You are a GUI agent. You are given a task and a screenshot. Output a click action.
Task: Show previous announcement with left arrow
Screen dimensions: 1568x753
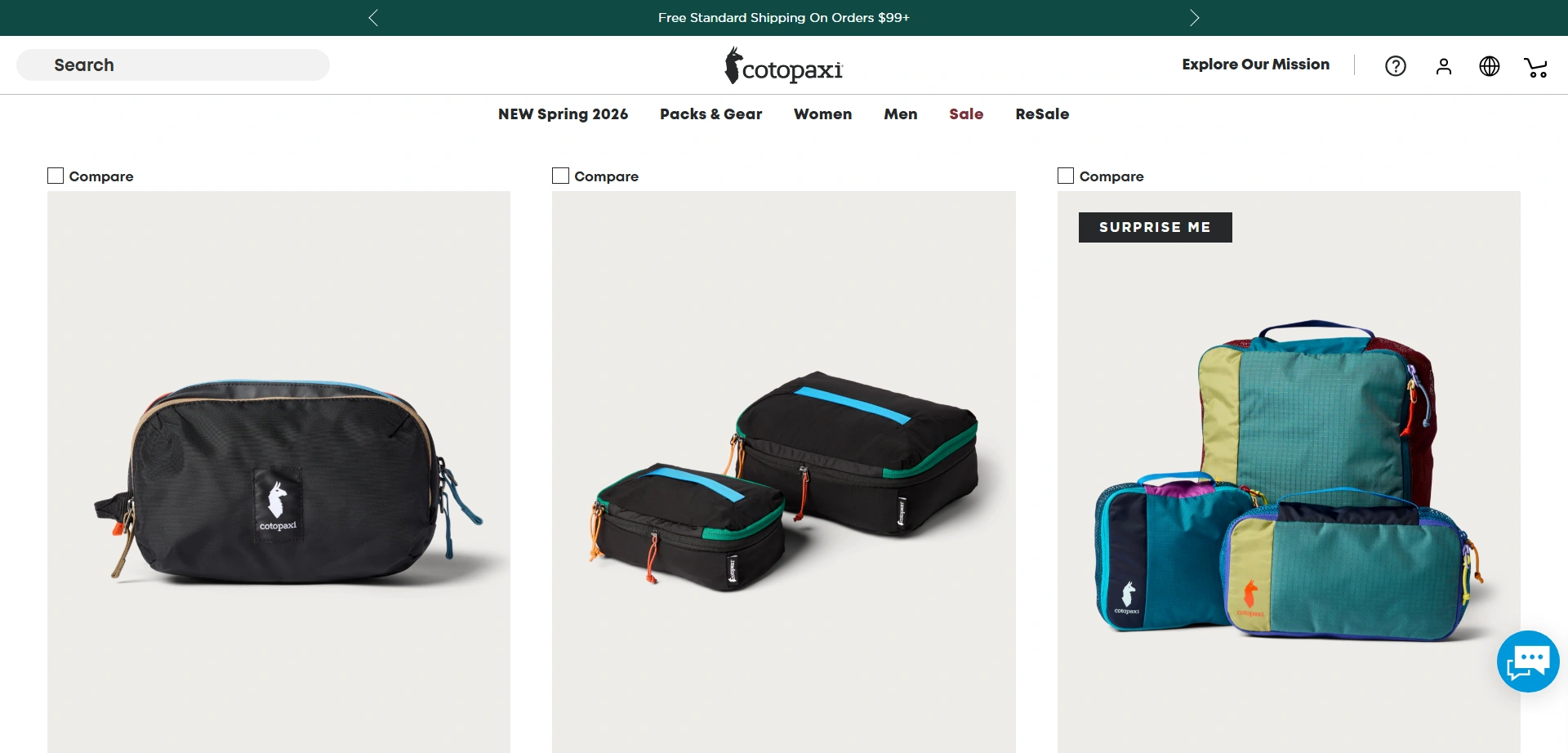pos(373,18)
